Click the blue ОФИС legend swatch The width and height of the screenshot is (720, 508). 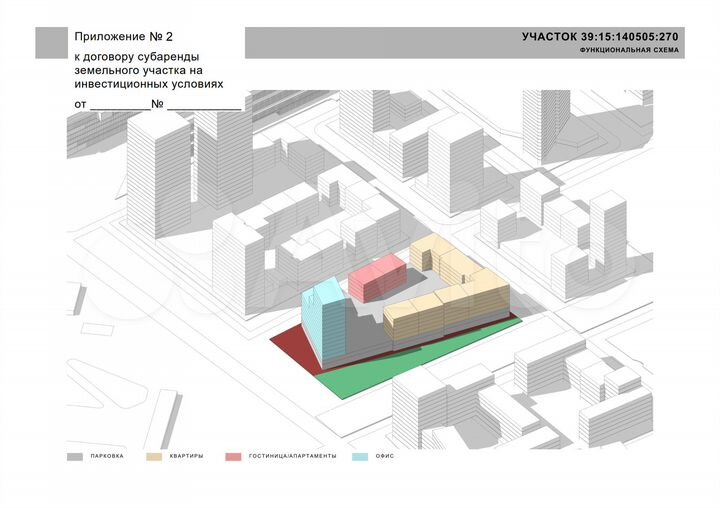click(360, 456)
